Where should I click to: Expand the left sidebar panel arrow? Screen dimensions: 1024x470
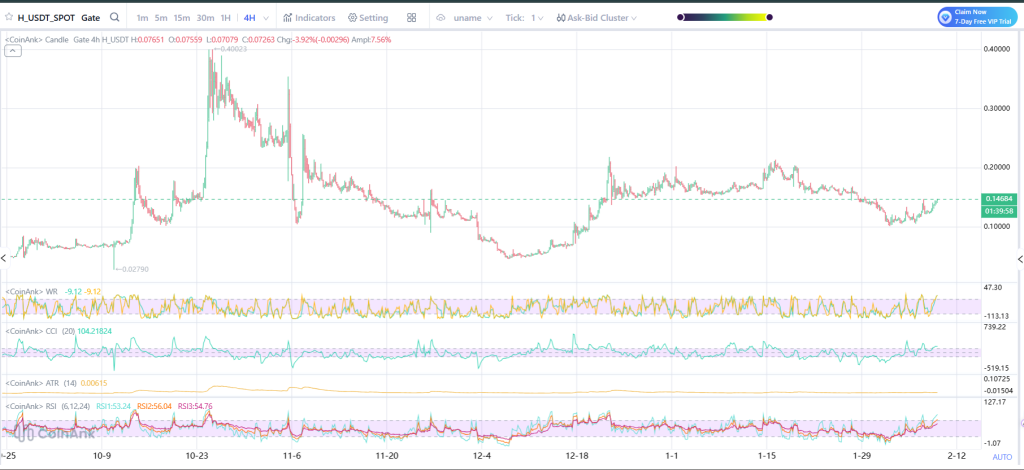[4, 257]
